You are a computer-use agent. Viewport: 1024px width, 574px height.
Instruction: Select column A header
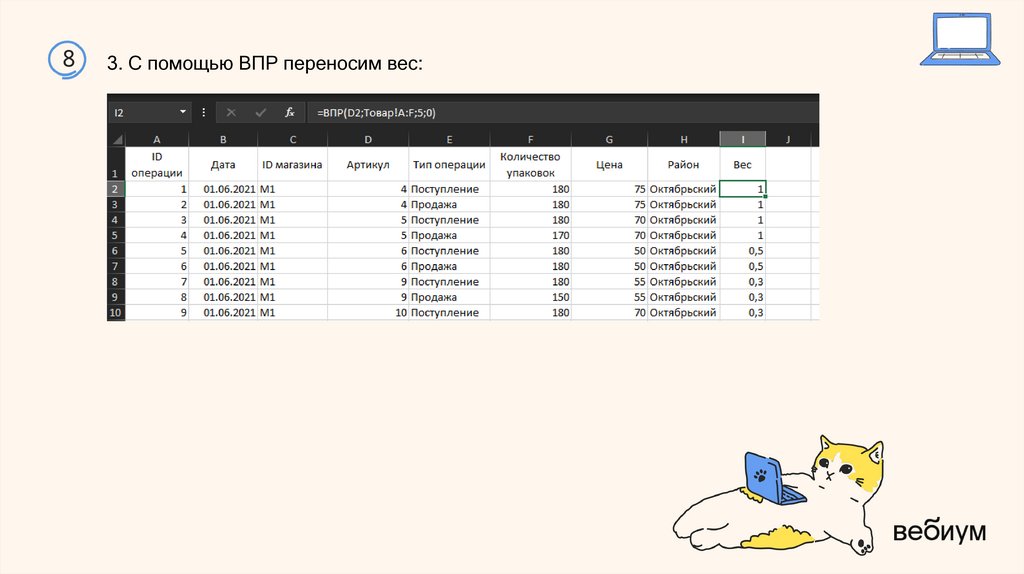pyautogui.click(x=157, y=139)
